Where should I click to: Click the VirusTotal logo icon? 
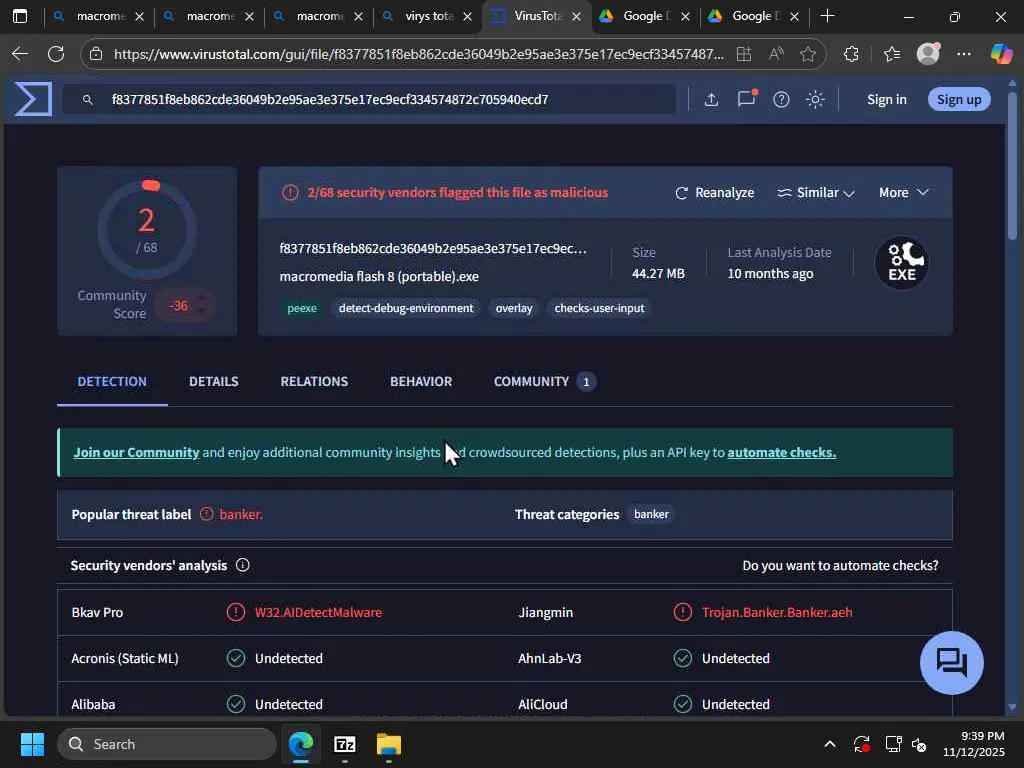33,99
